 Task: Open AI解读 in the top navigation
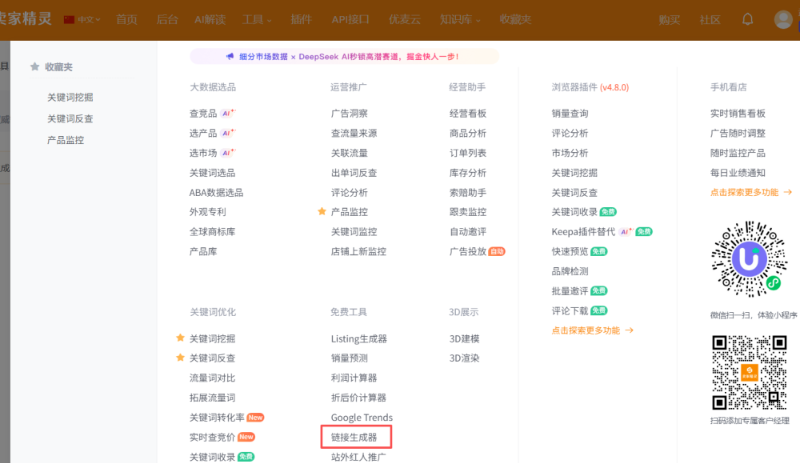pos(210,19)
